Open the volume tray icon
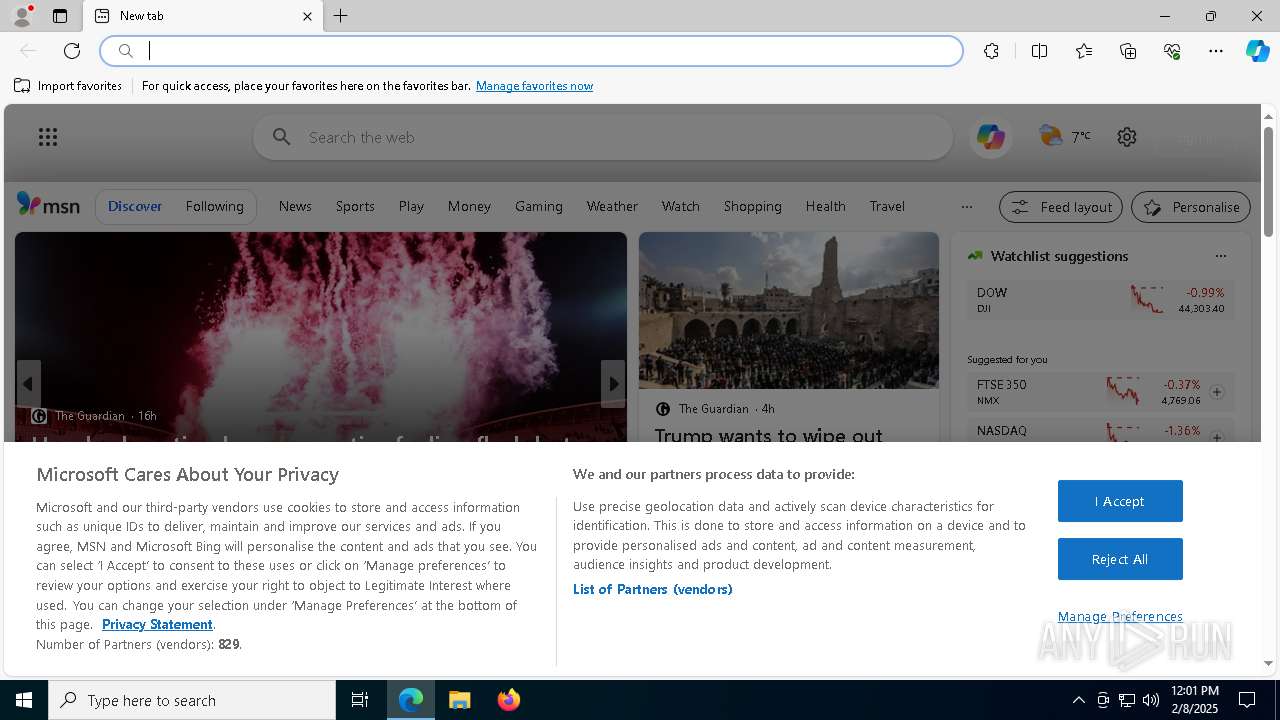Screen dimensions: 1280x720 pos(1151,700)
